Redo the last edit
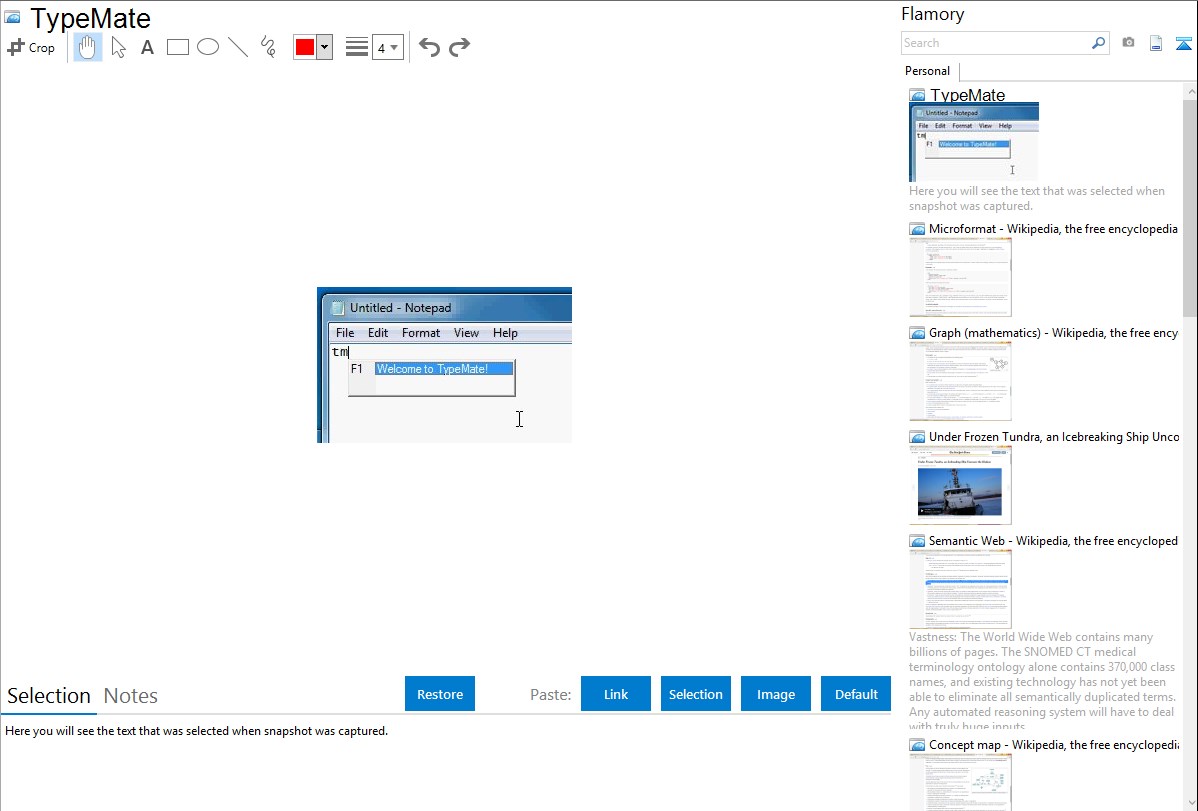Image resolution: width=1198 pixels, height=811 pixels. tap(459, 47)
